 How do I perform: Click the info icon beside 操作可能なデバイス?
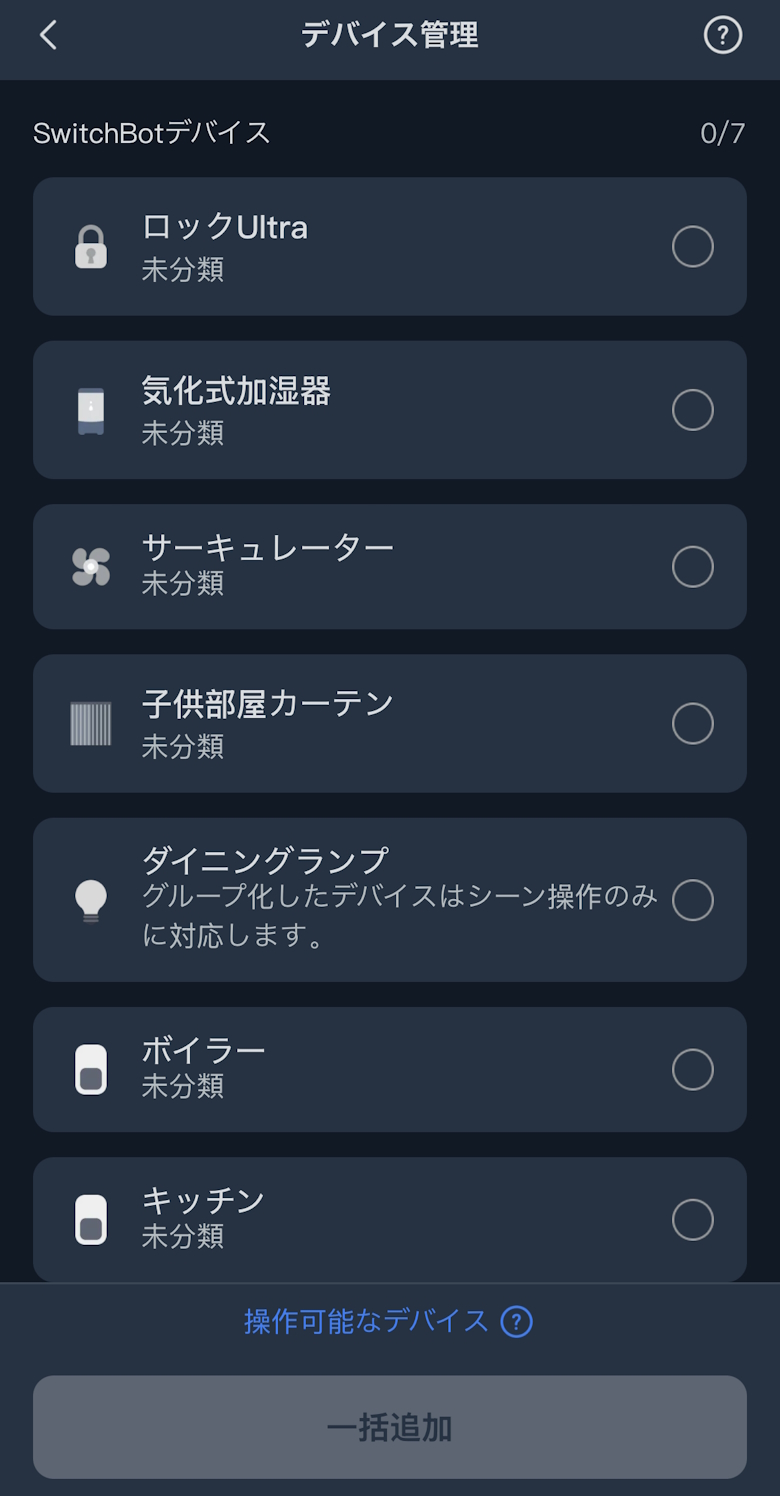pyautogui.click(x=516, y=1322)
